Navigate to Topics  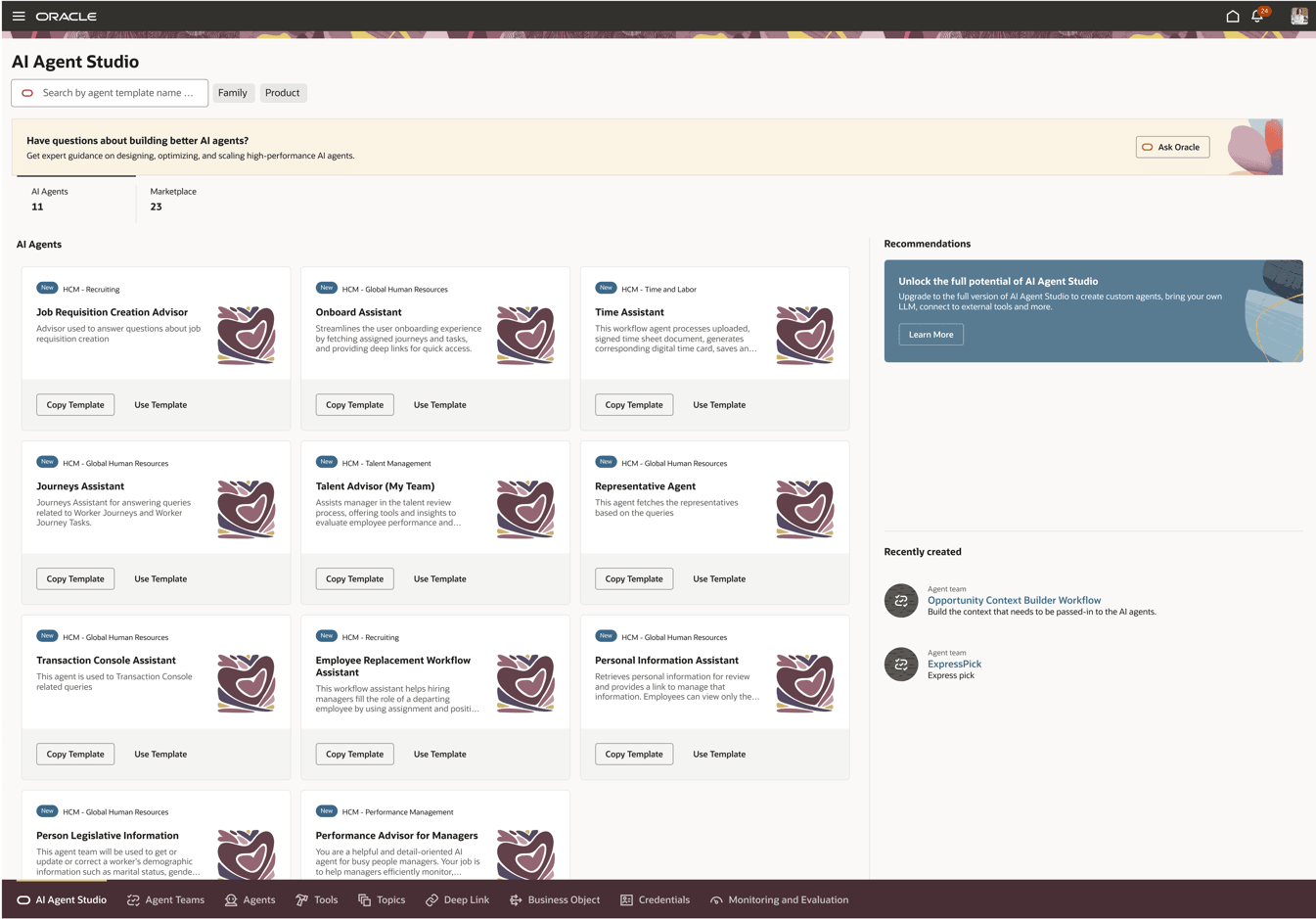(x=382, y=899)
